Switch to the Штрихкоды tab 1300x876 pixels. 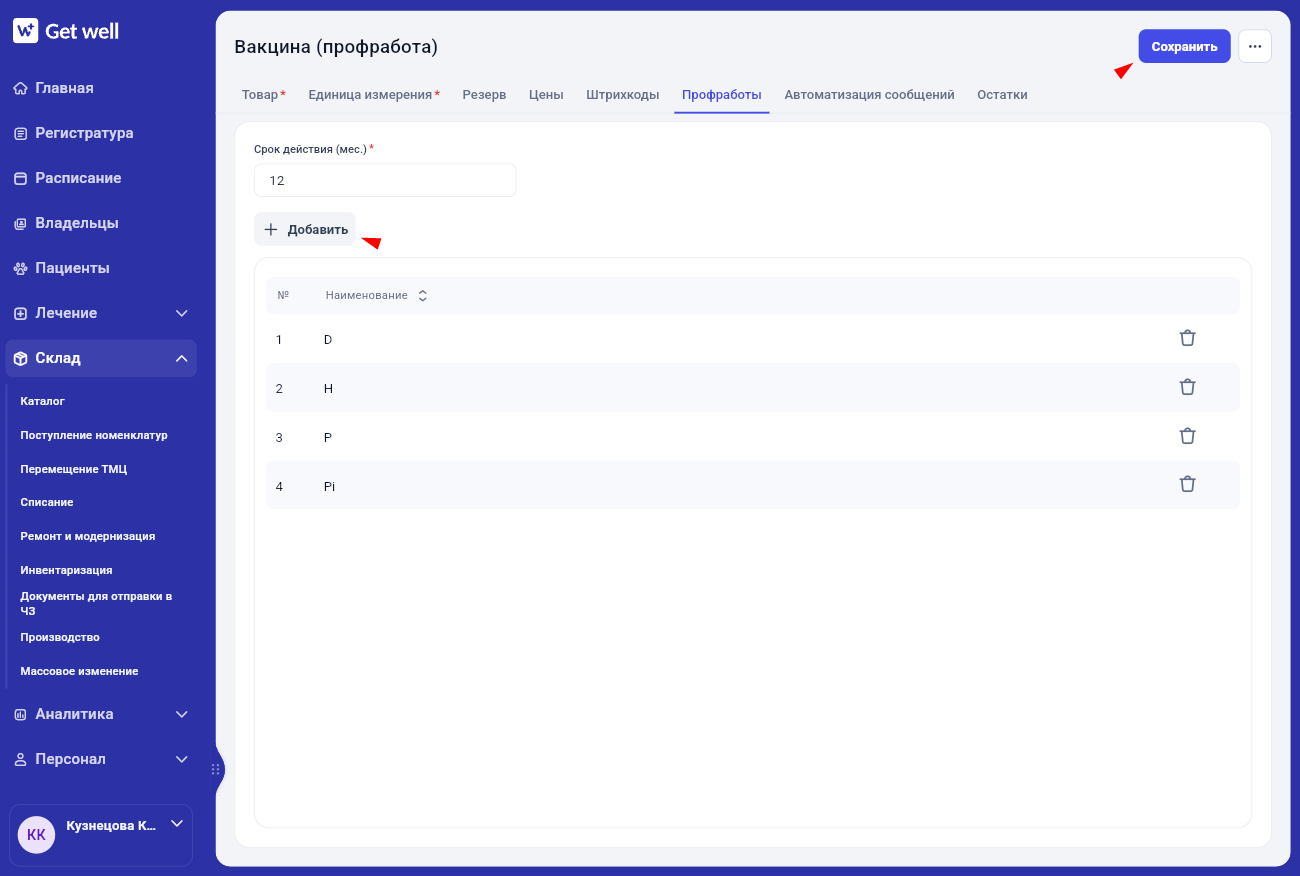(622, 95)
